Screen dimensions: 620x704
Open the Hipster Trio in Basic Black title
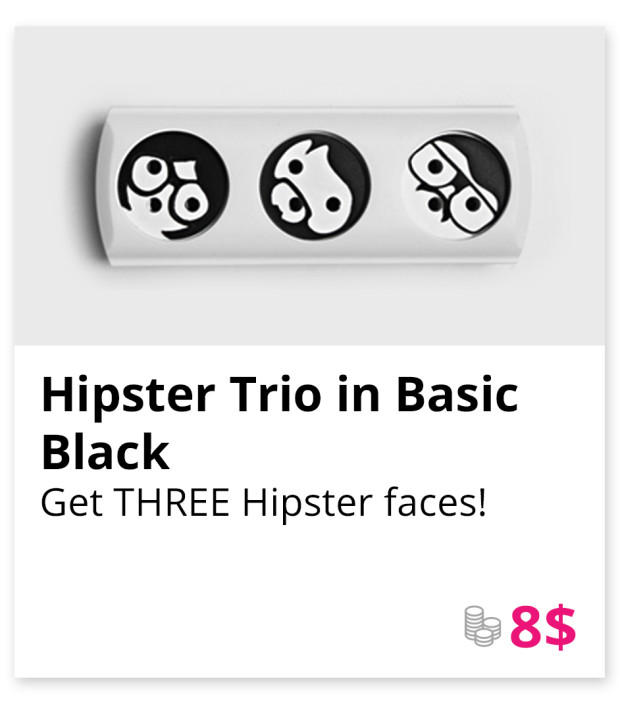click(280, 423)
